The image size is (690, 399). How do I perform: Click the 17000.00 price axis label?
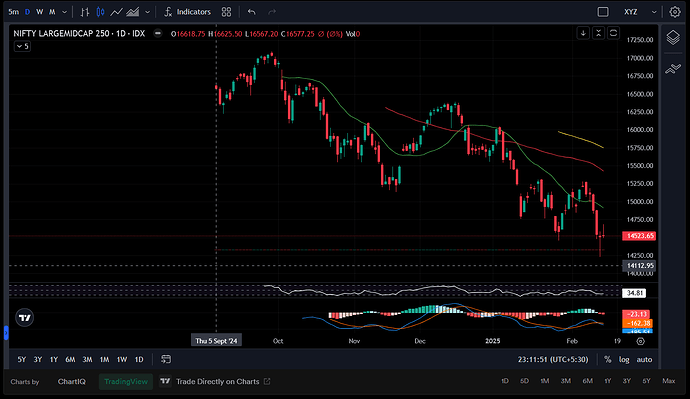click(x=640, y=58)
